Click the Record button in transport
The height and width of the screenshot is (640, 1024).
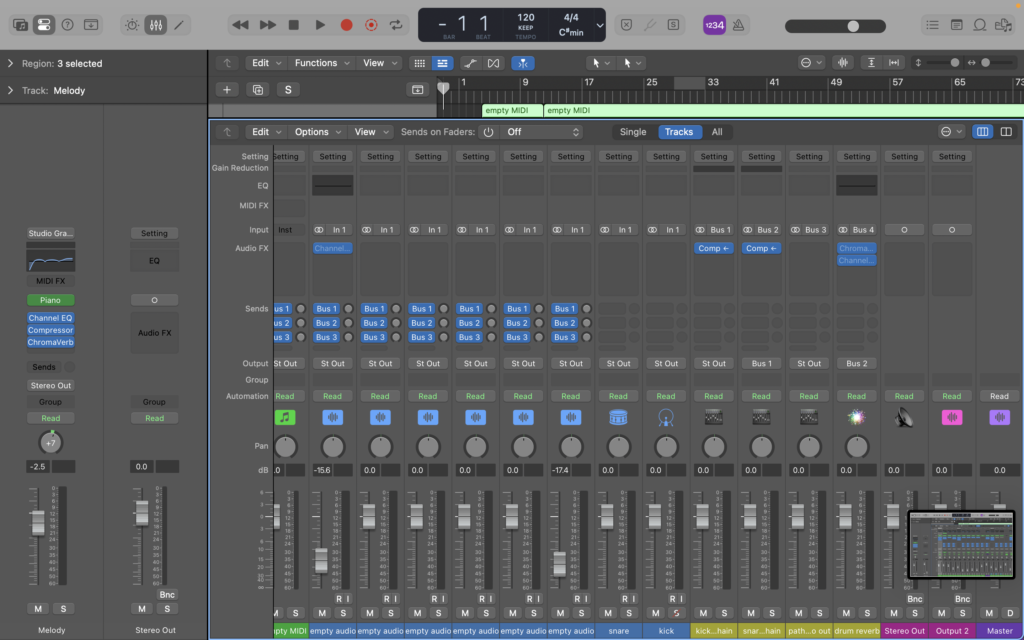point(346,24)
